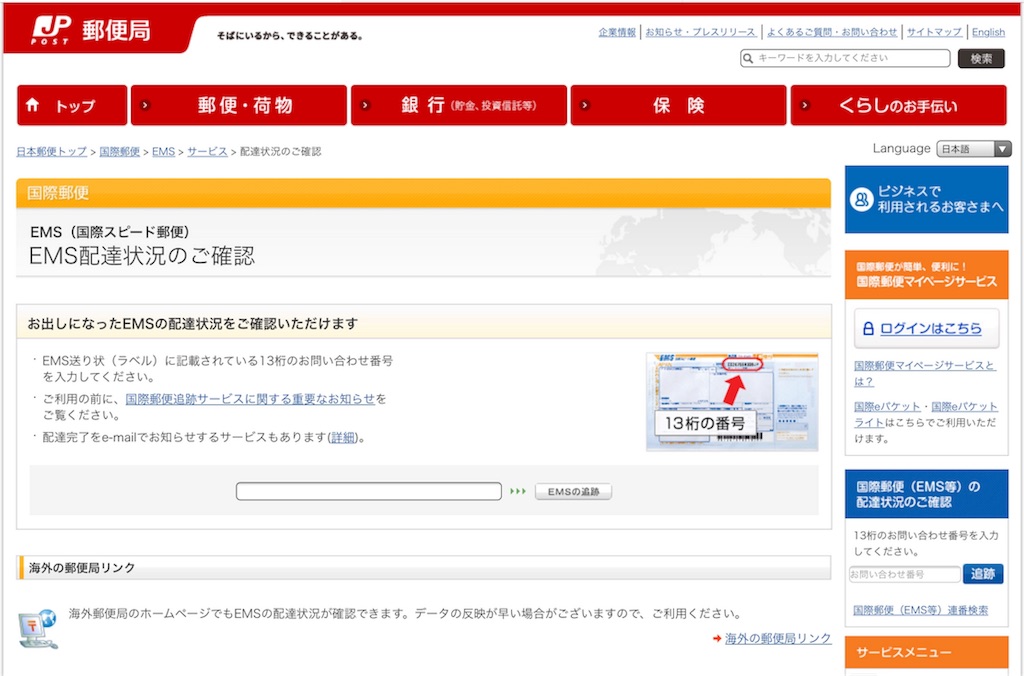Click the EMSの追跡 button
Viewport: 1024px width, 676px height.
coord(573,491)
